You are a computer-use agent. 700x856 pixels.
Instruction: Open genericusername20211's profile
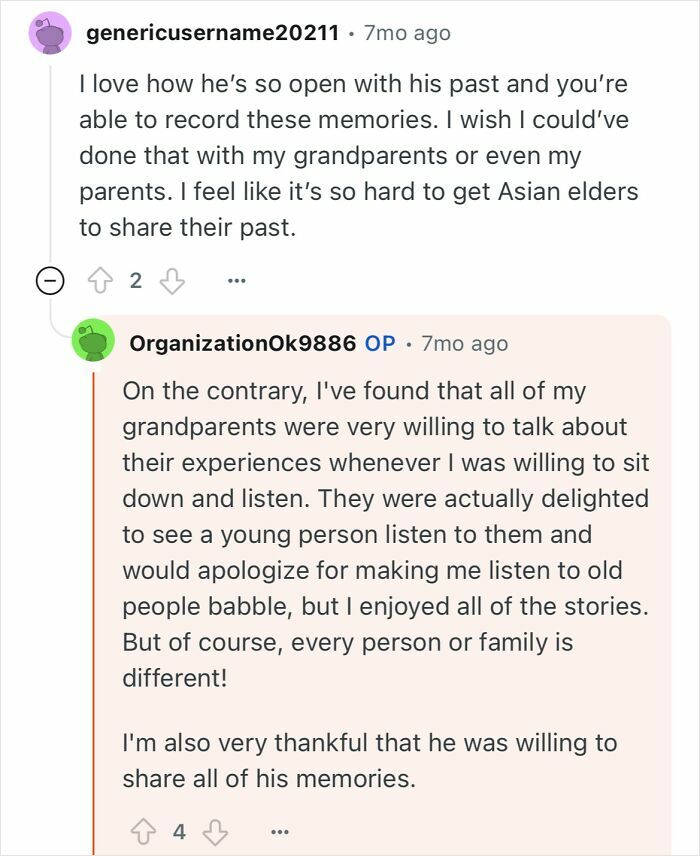click(x=215, y=32)
